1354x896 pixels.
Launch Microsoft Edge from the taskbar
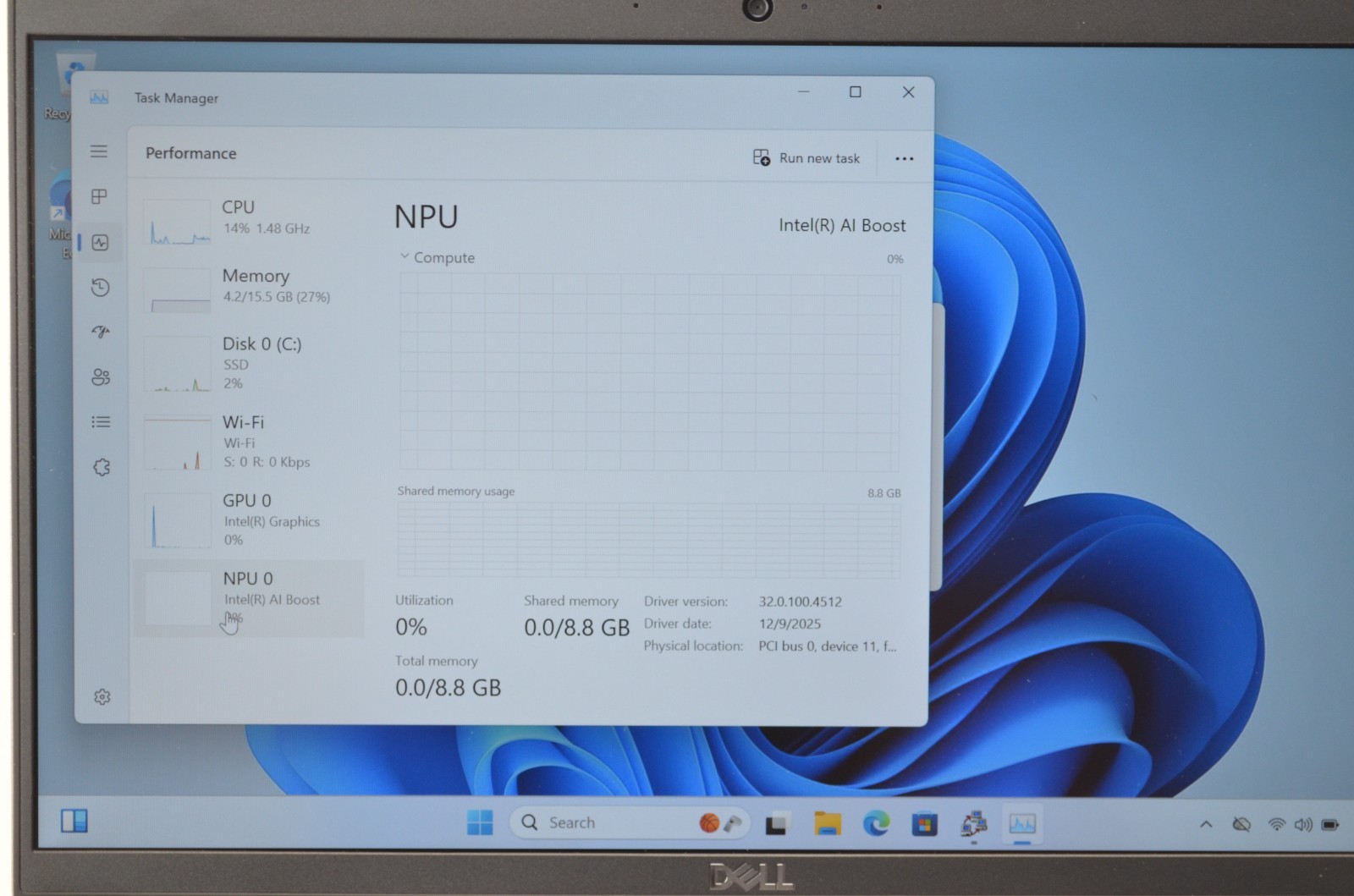(x=876, y=823)
